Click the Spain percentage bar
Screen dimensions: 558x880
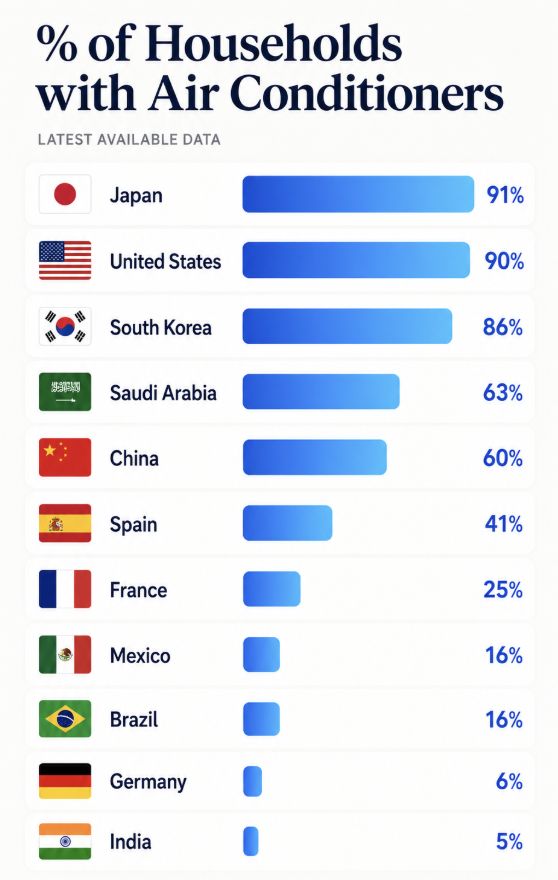[x=287, y=523]
